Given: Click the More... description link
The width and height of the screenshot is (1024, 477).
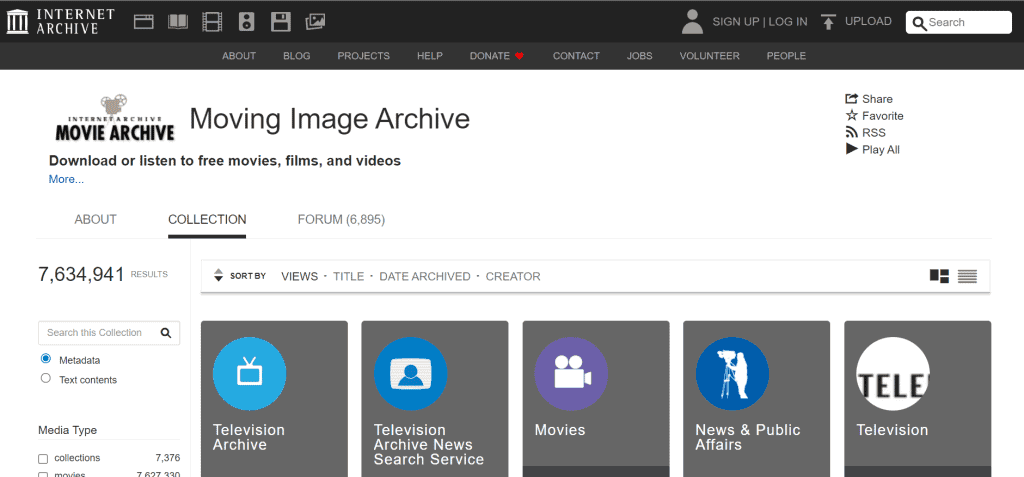Looking at the screenshot, I should [66, 179].
